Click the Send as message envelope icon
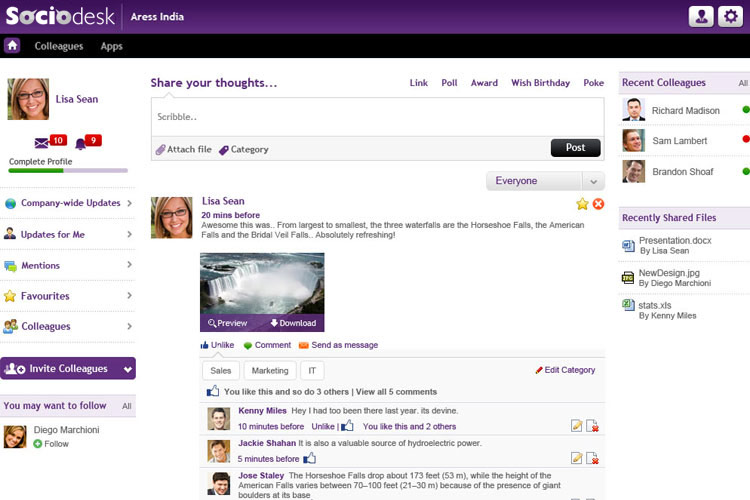Image resolution: width=750 pixels, height=500 pixels. click(303, 345)
